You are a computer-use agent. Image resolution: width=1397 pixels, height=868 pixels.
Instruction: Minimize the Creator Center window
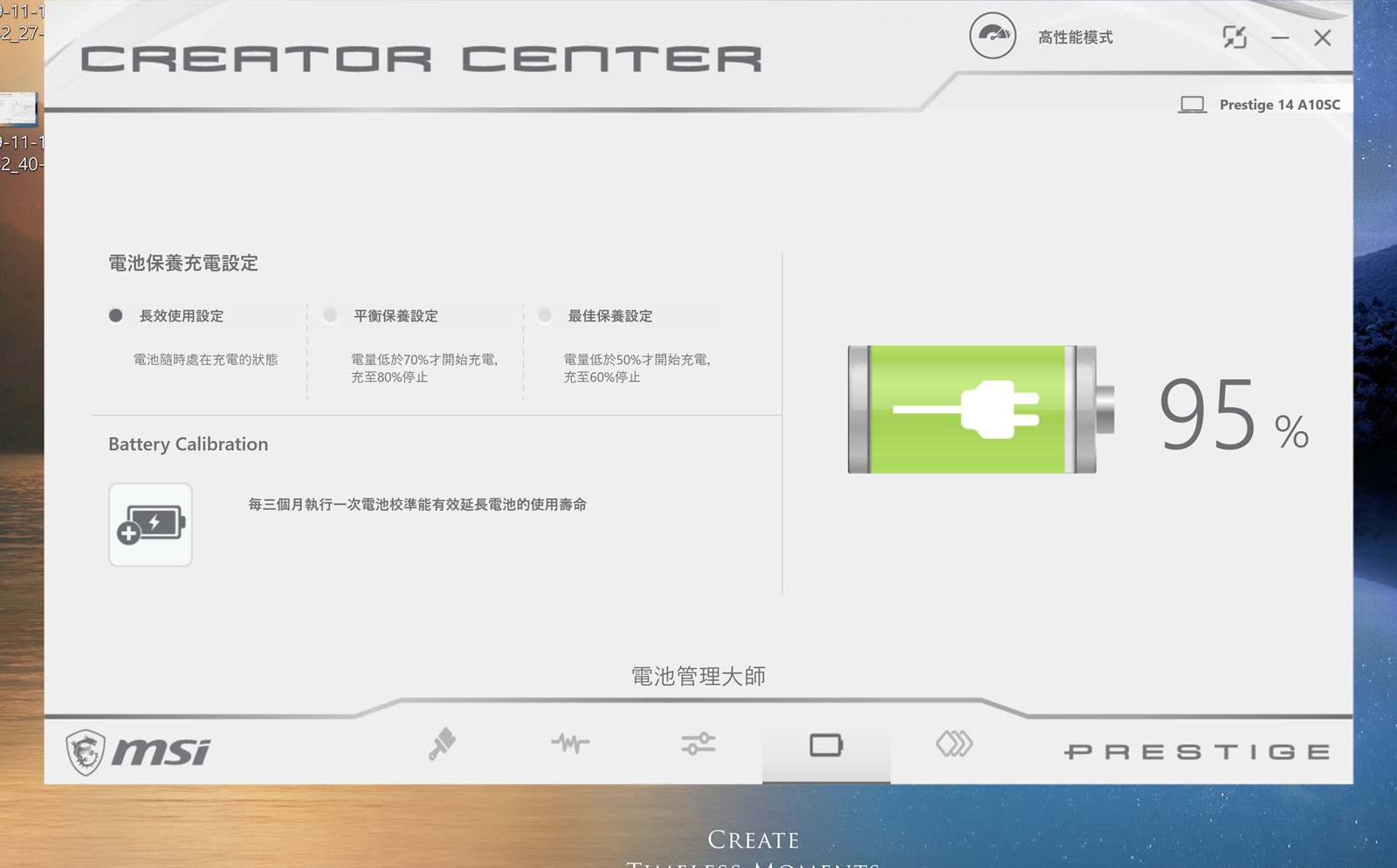pos(1280,38)
